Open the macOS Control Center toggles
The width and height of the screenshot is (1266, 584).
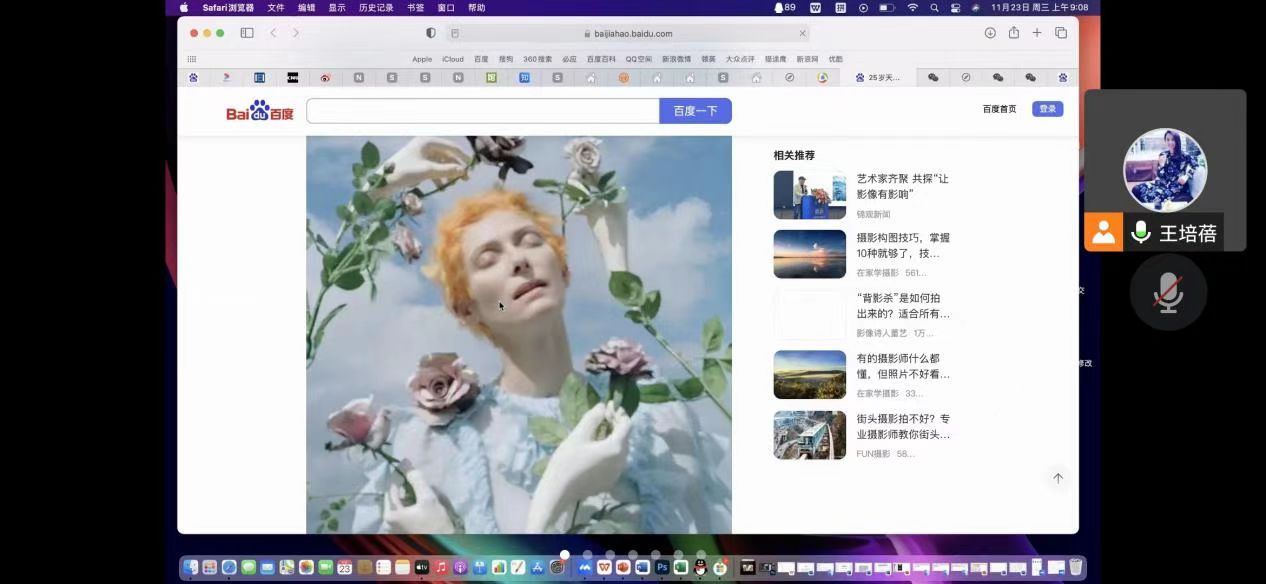point(955,7)
